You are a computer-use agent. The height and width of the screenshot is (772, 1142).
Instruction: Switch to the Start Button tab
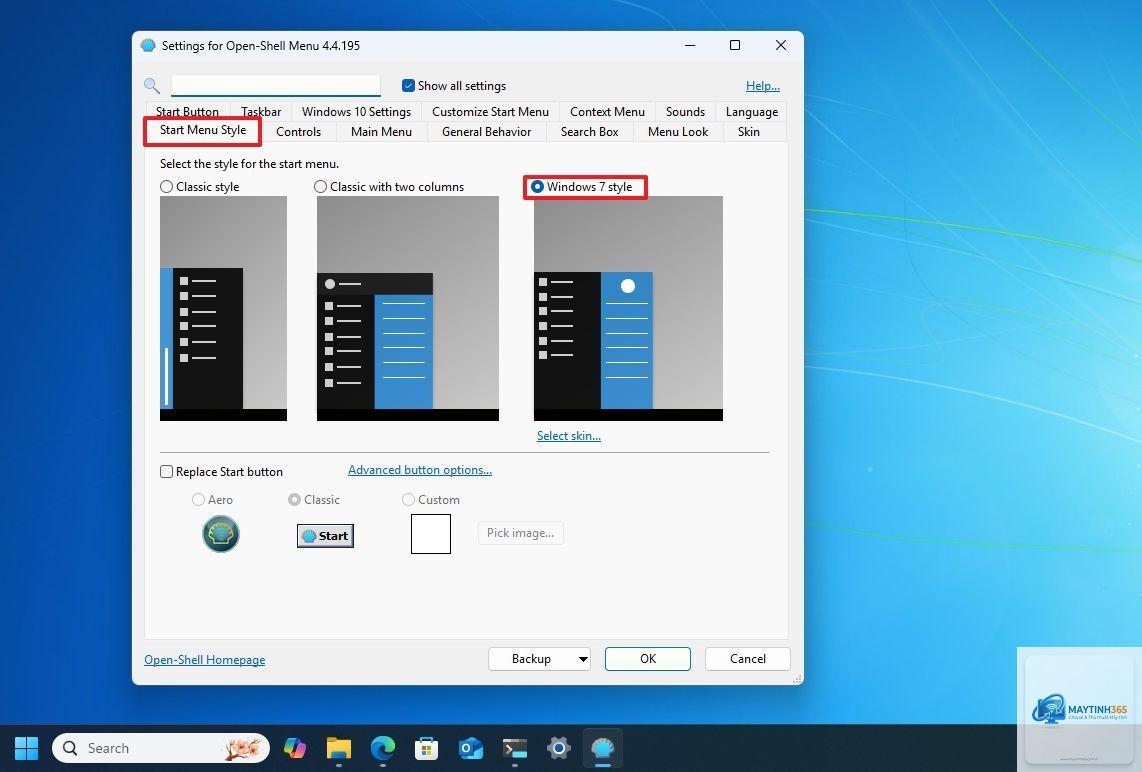coord(187,111)
